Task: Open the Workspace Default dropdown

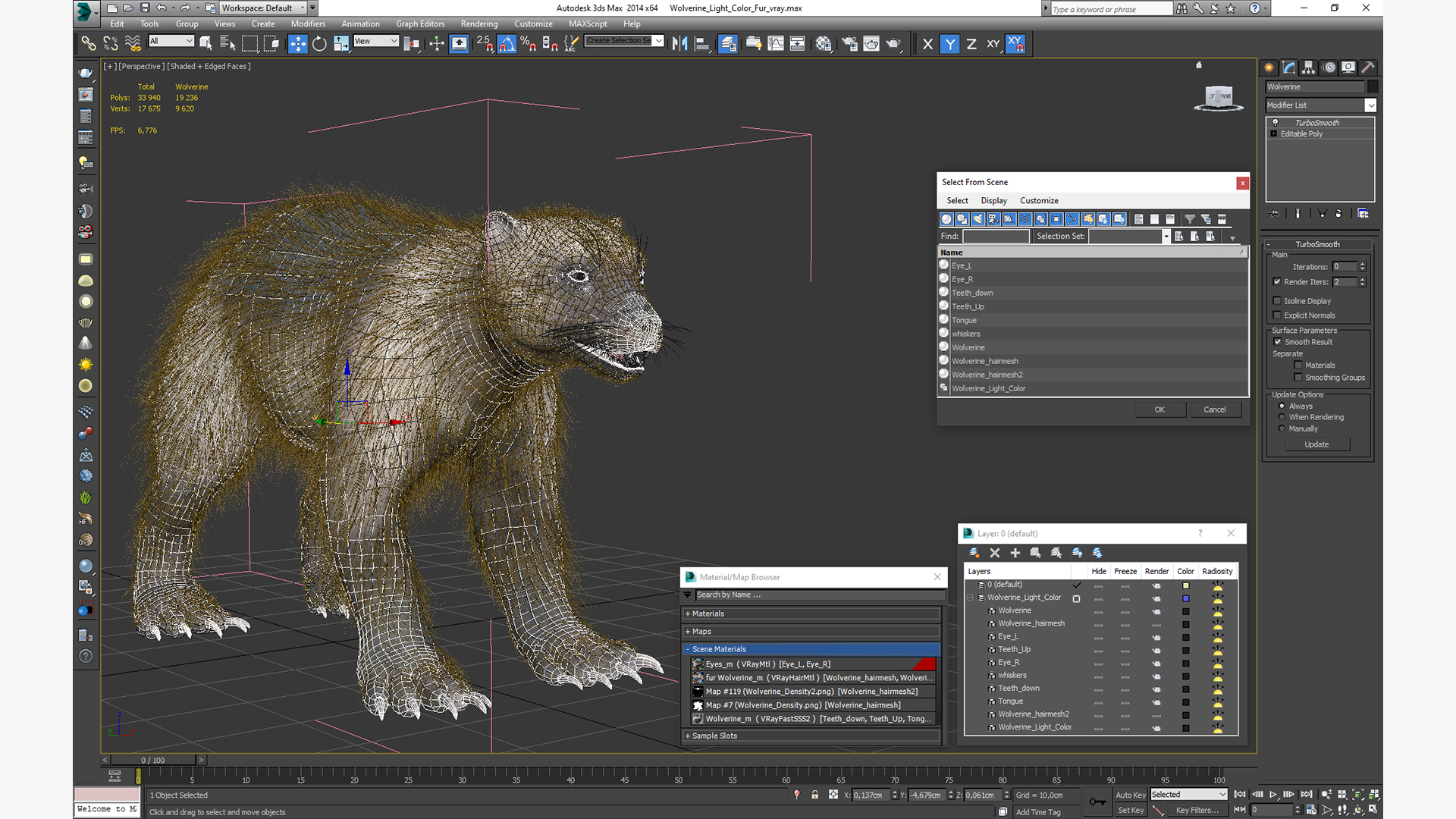Action: [x=264, y=8]
